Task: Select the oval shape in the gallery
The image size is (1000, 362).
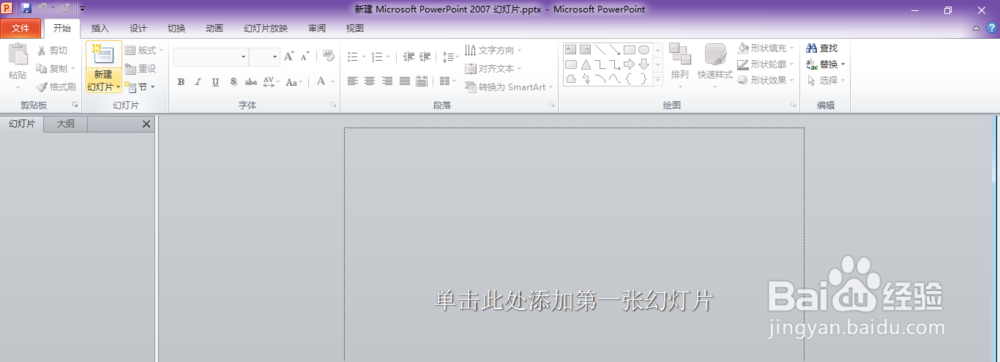Action: [644, 49]
